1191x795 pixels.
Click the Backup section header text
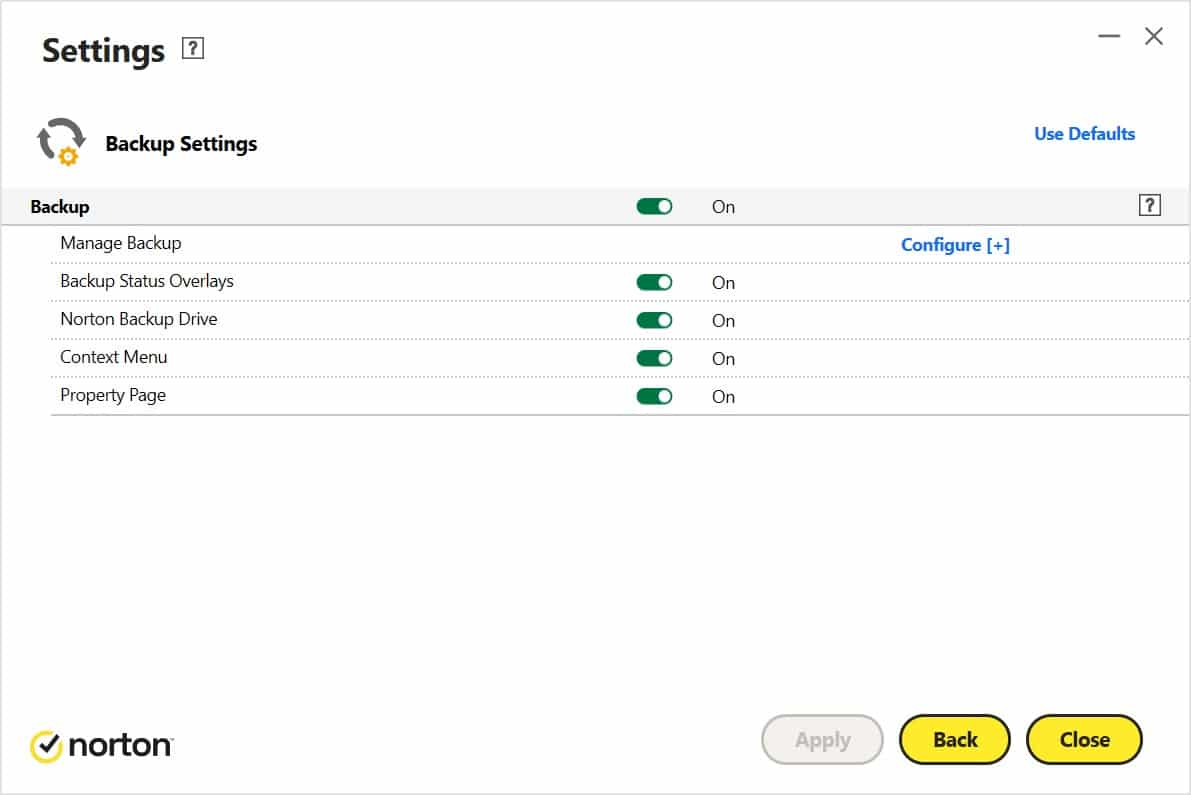coord(60,207)
